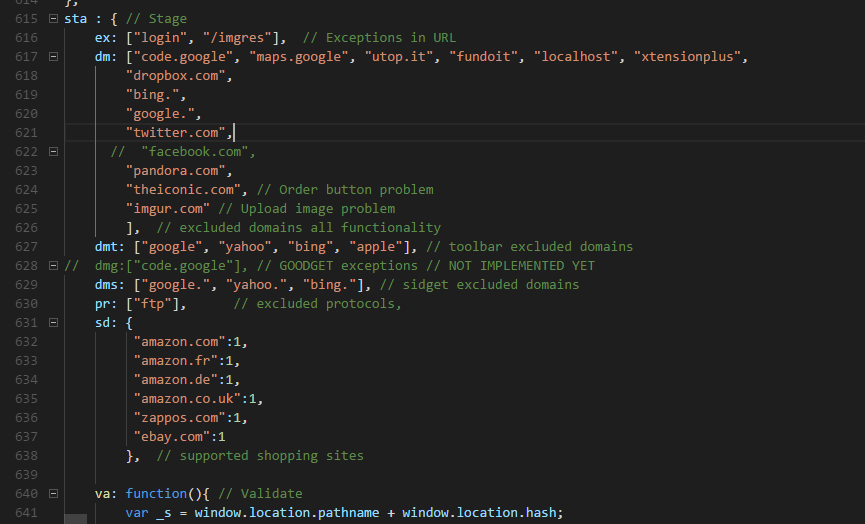Viewport: 865px width, 524px height.
Task: Click the Order button problem comment
Action: click(345, 190)
